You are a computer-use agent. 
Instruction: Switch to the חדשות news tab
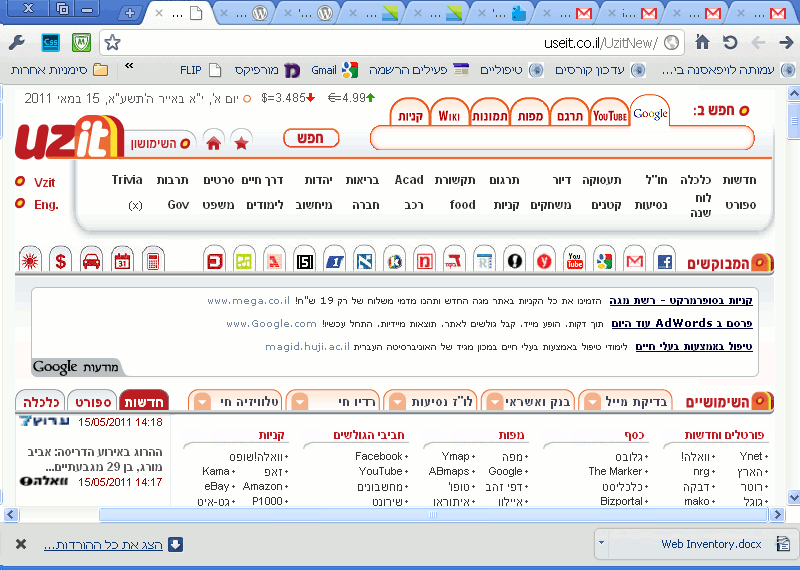coord(143,402)
